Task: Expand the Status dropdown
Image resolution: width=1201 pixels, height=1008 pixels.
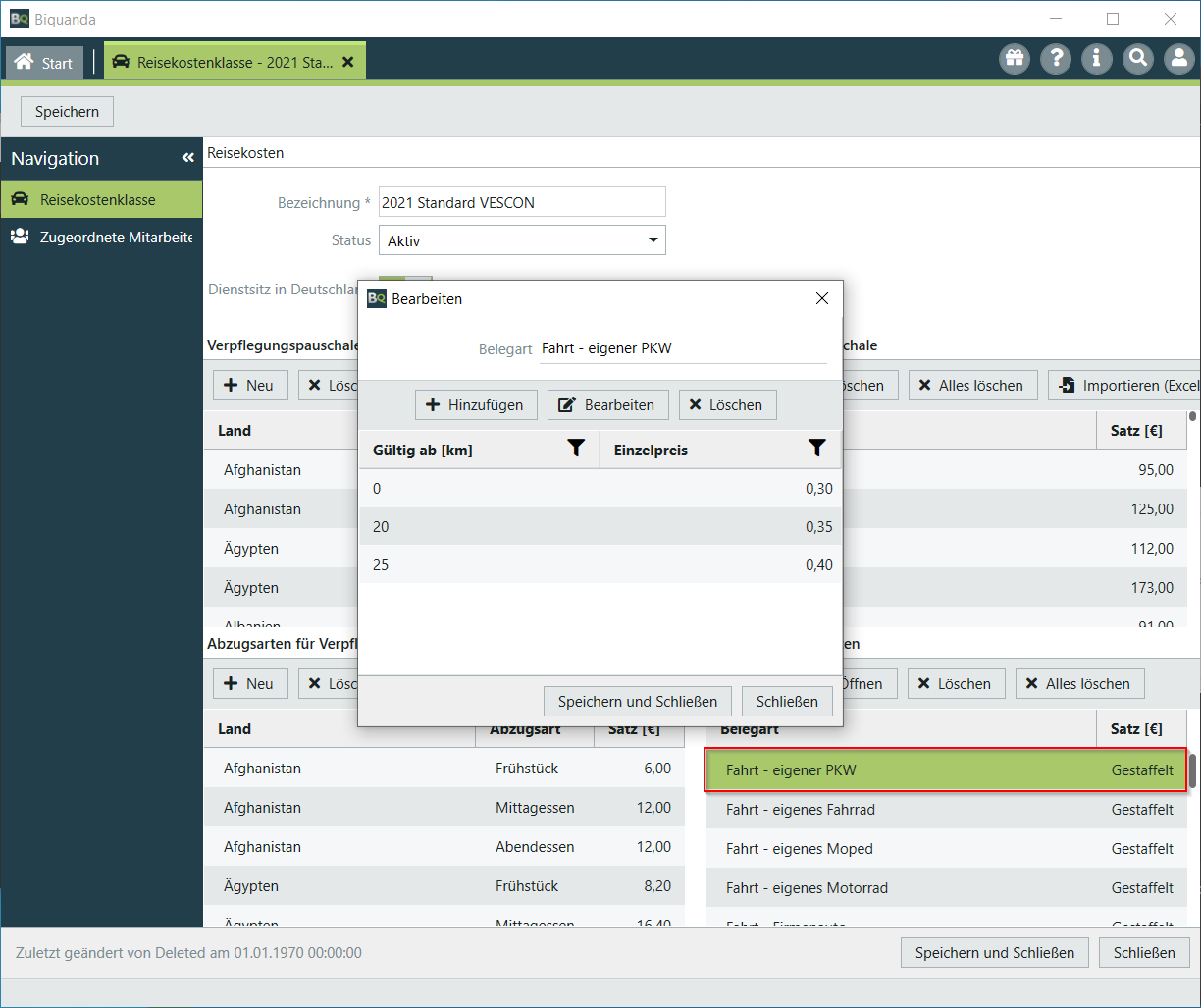Action: point(653,240)
